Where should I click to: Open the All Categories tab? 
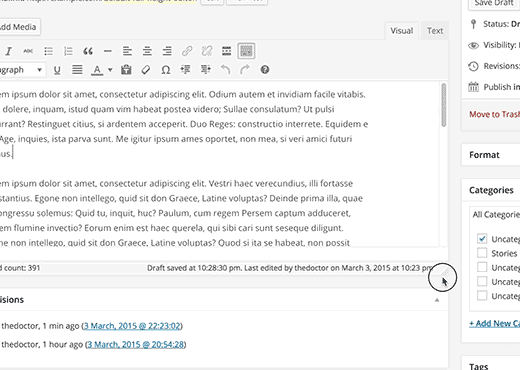click(x=496, y=214)
